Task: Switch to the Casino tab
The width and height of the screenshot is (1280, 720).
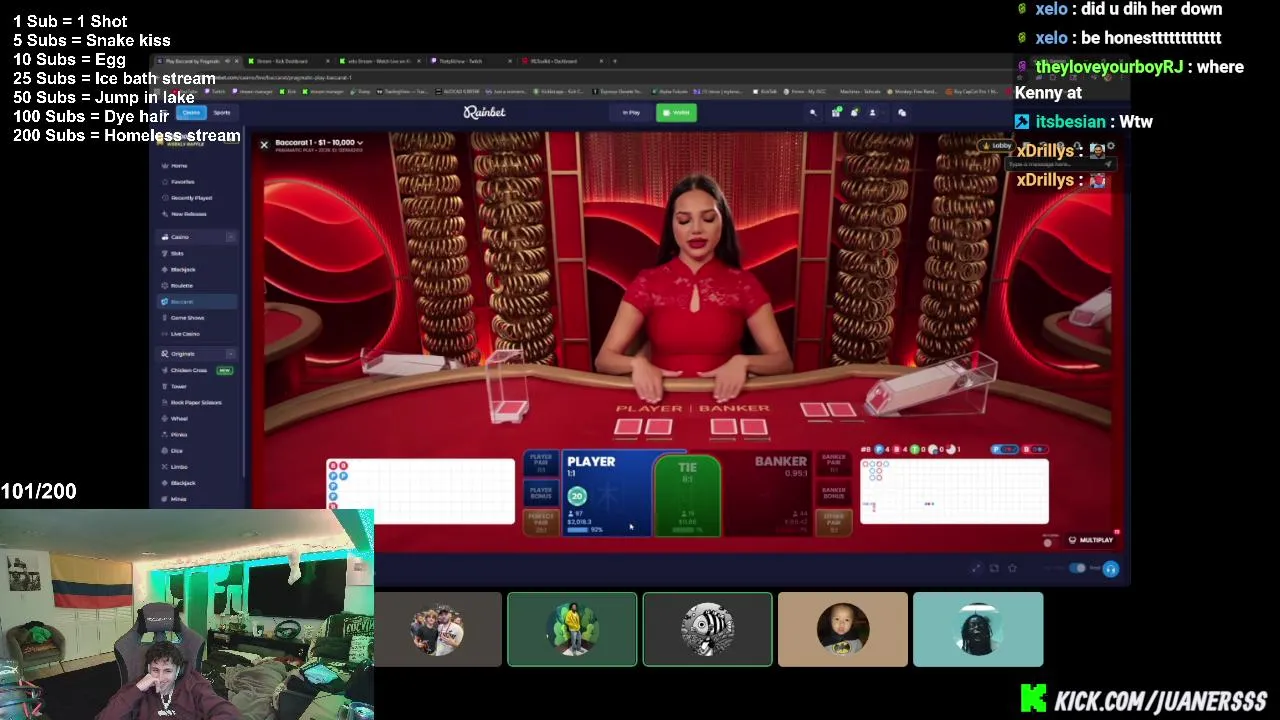Action: point(191,112)
